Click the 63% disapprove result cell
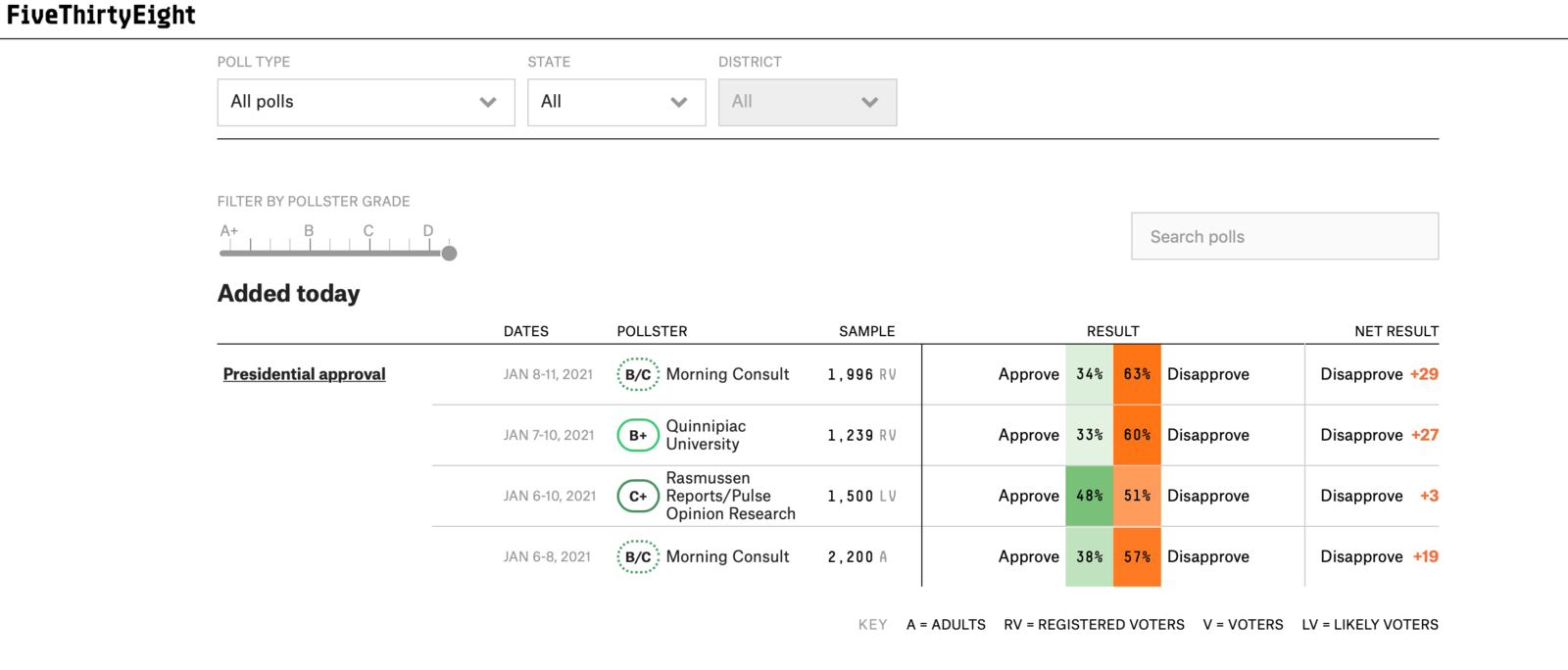 [x=1137, y=374]
